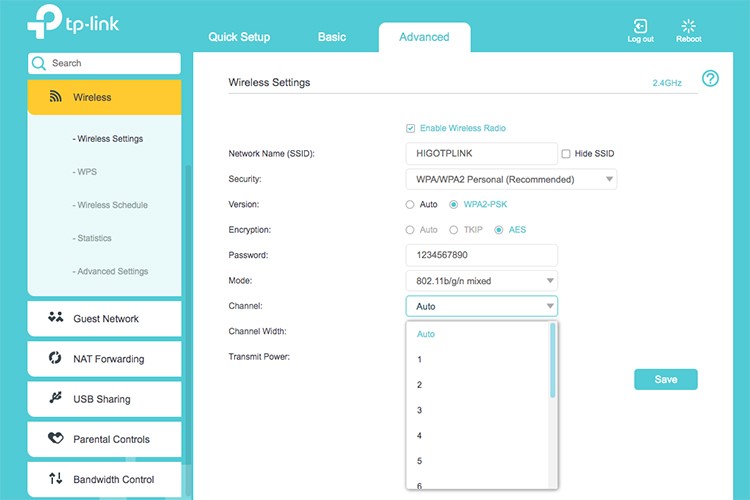Toggle the Enable Wireless Radio checkbox
Viewport: 750px width, 500px height.
click(411, 128)
